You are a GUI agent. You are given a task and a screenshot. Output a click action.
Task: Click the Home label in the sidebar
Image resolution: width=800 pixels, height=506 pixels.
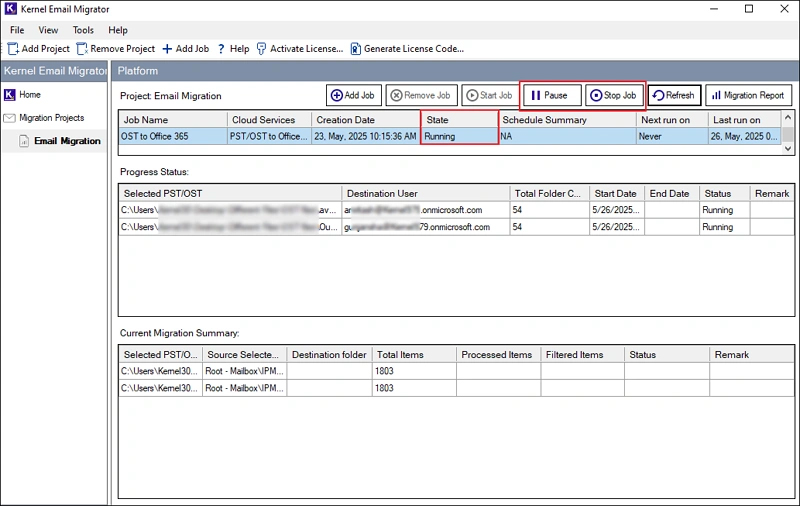[30, 95]
